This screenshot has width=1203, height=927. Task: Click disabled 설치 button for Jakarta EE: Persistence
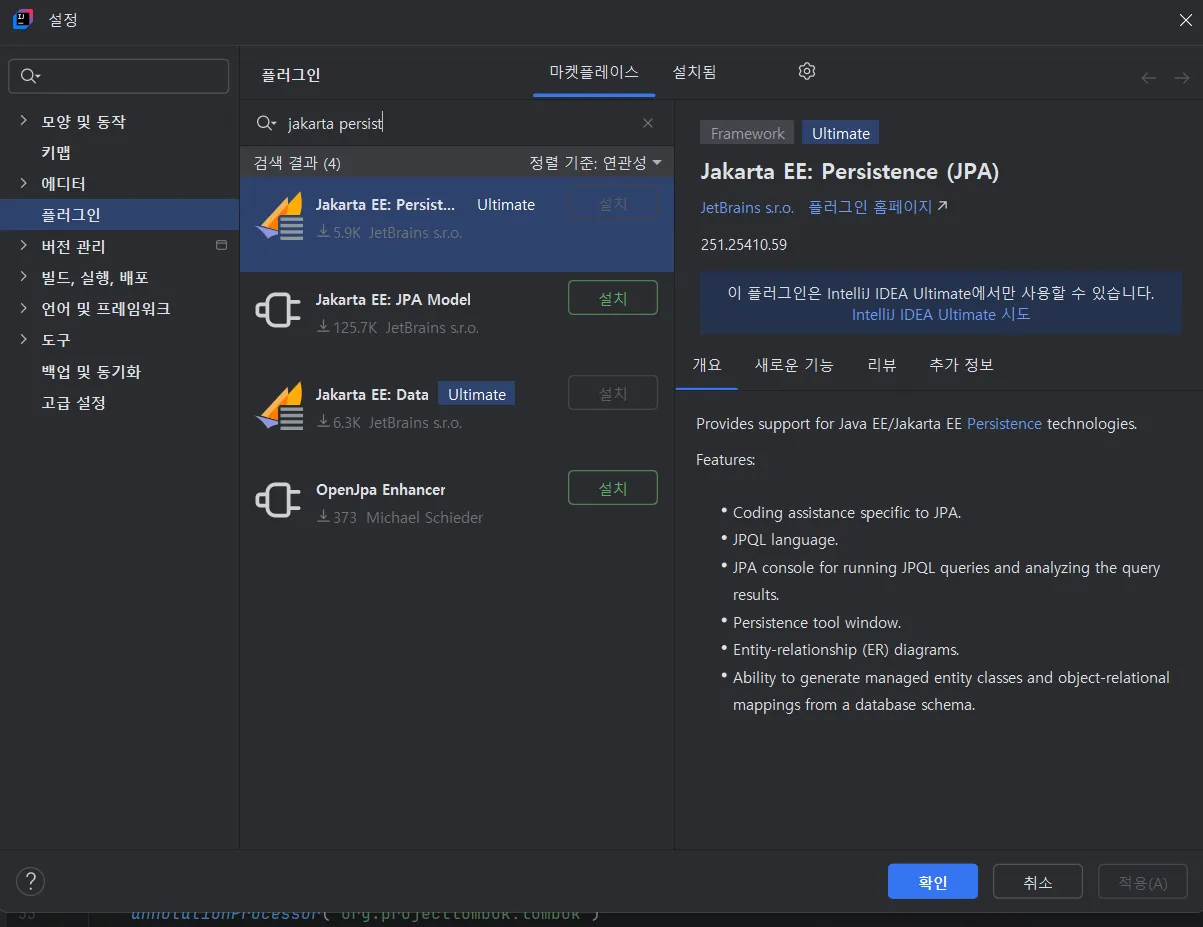pyautogui.click(x=613, y=203)
